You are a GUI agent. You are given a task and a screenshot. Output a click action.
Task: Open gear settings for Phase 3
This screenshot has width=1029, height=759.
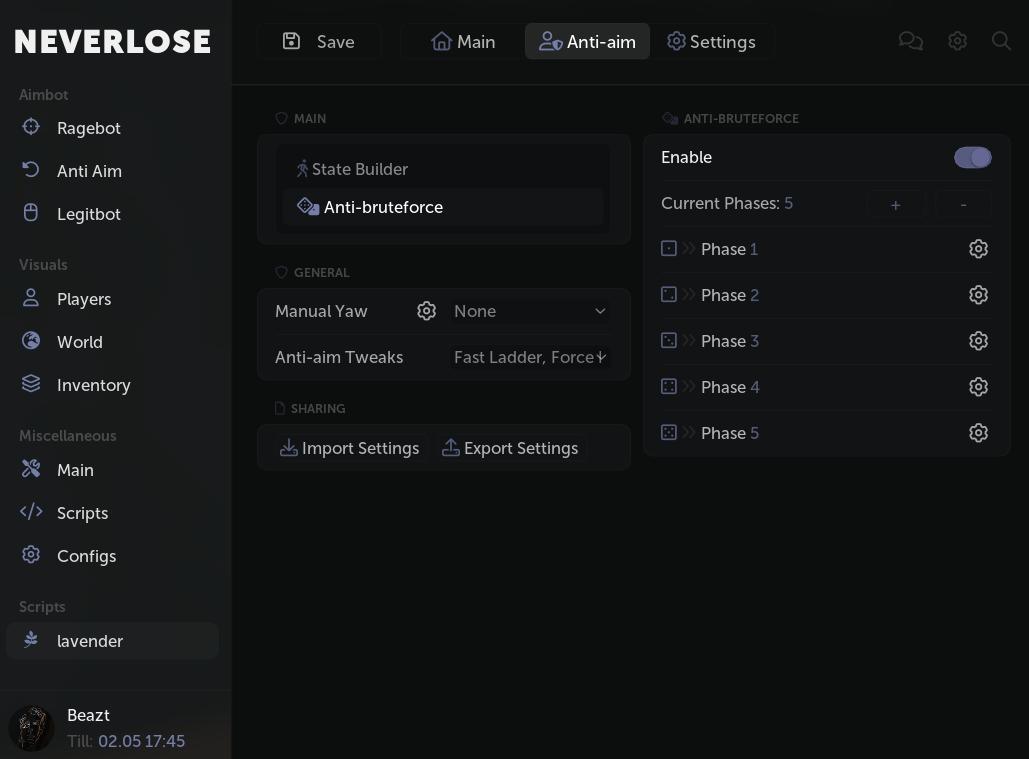[978, 341]
